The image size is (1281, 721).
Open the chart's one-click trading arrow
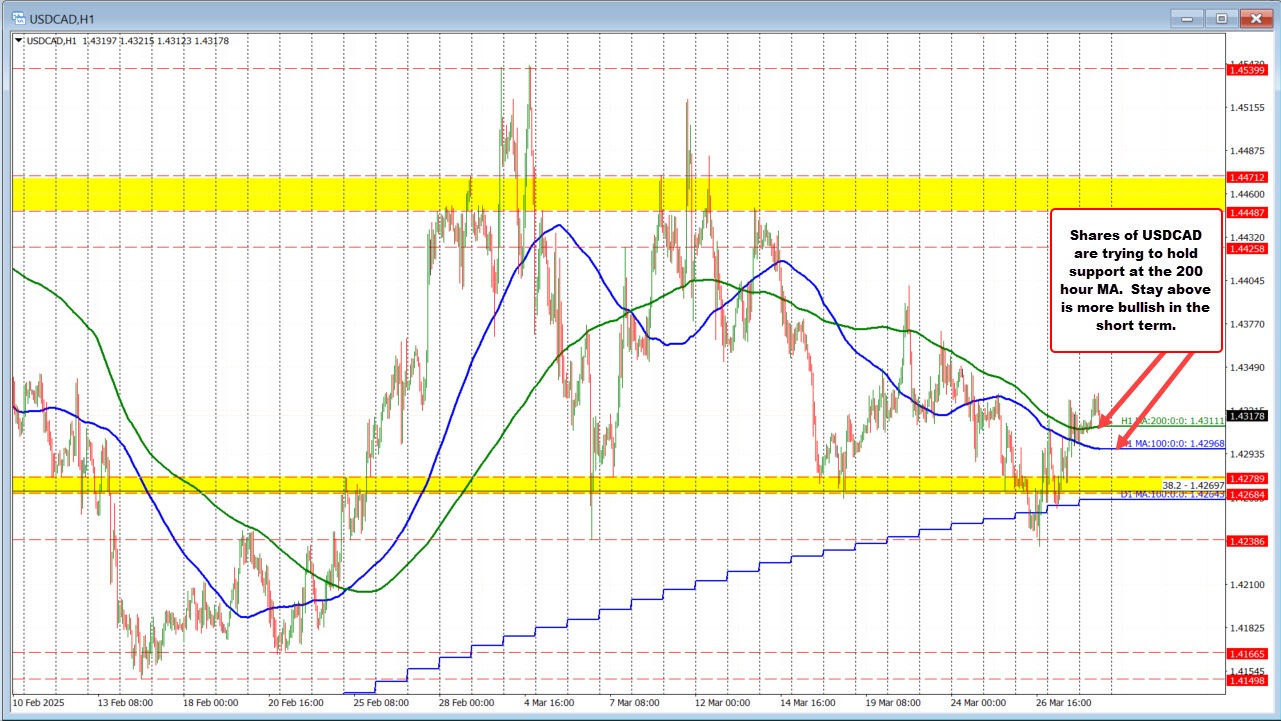pos(18,40)
